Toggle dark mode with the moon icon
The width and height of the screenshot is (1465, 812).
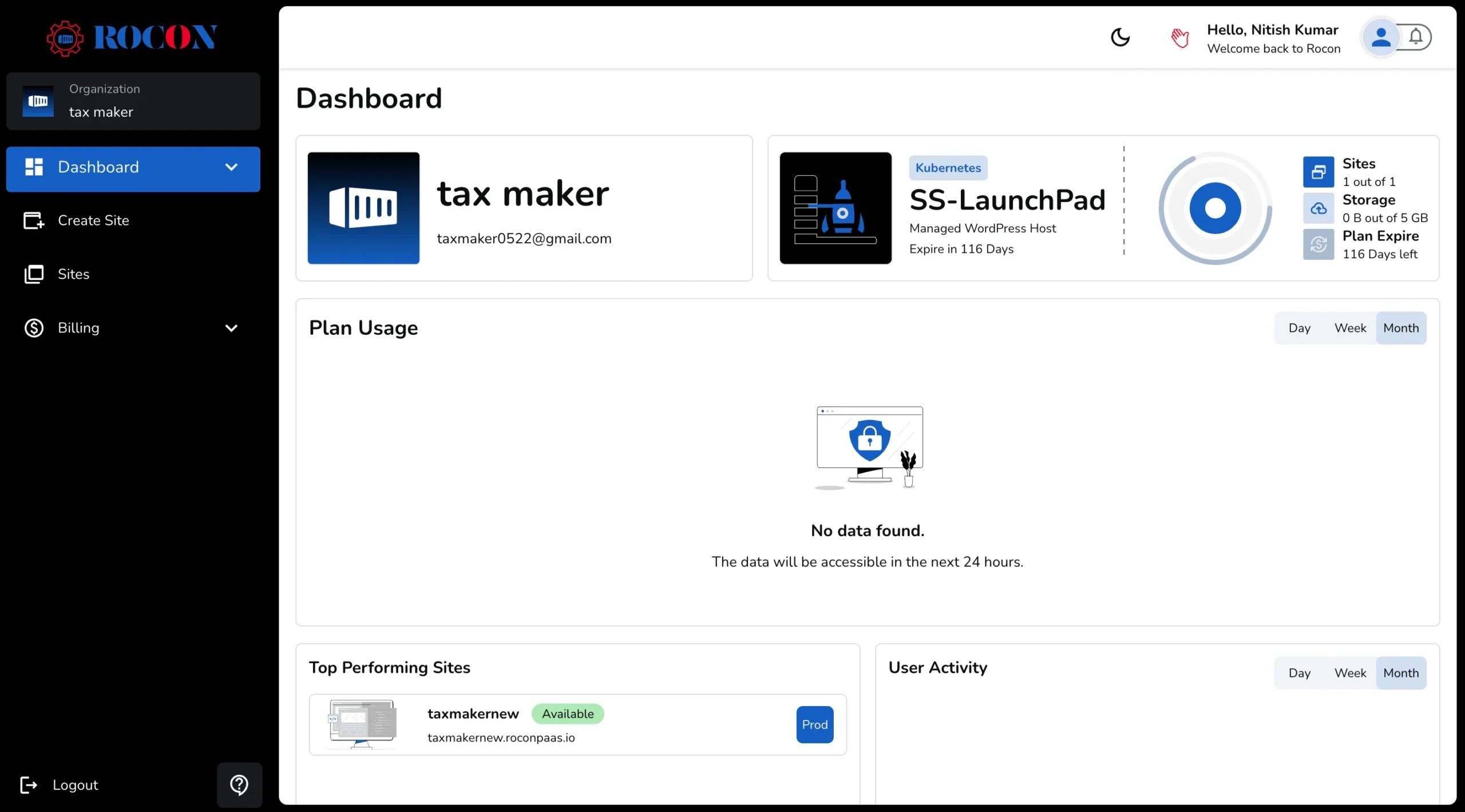tap(1120, 38)
